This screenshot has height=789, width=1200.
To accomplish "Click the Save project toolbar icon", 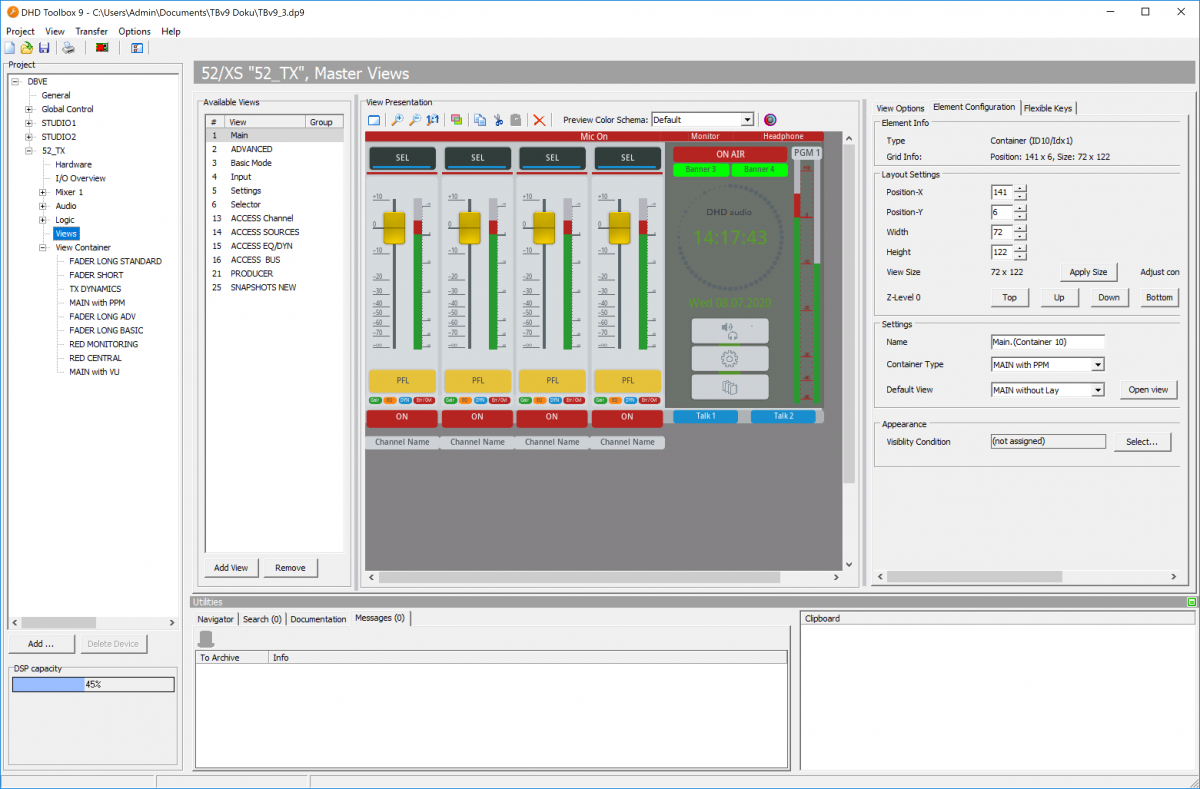I will [44, 47].
